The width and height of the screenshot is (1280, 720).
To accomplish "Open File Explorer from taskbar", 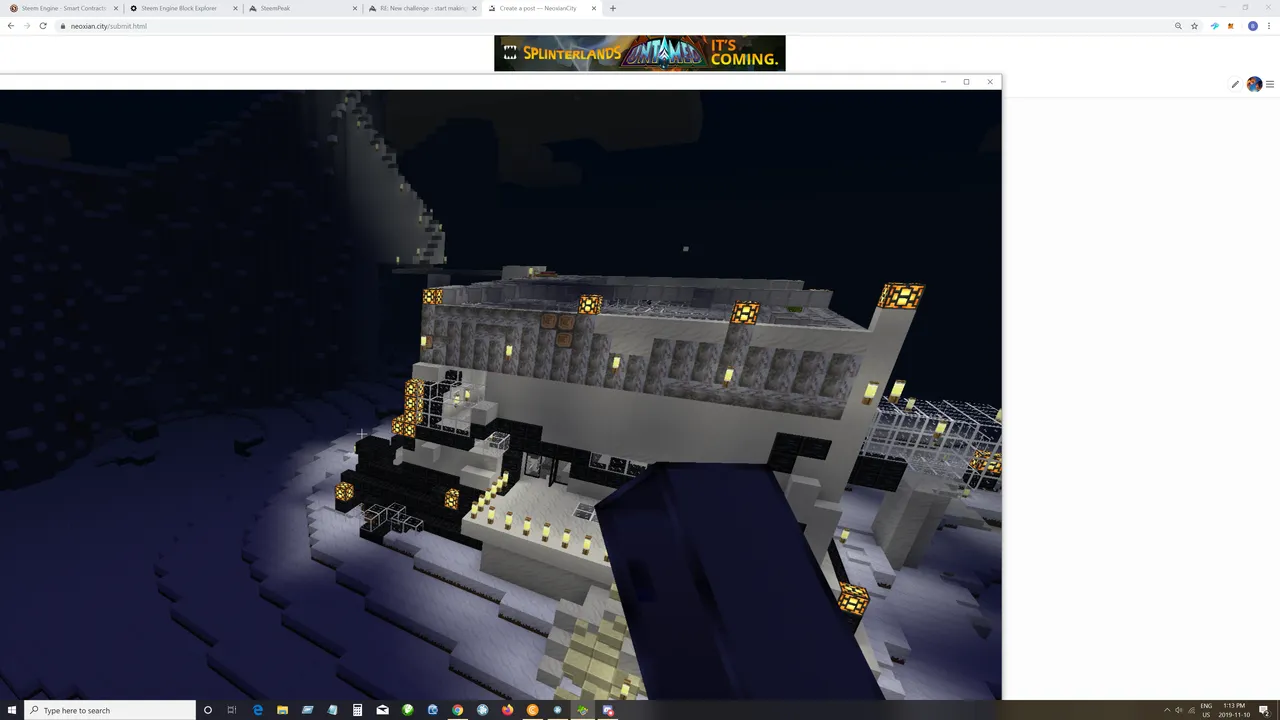I will pos(282,710).
